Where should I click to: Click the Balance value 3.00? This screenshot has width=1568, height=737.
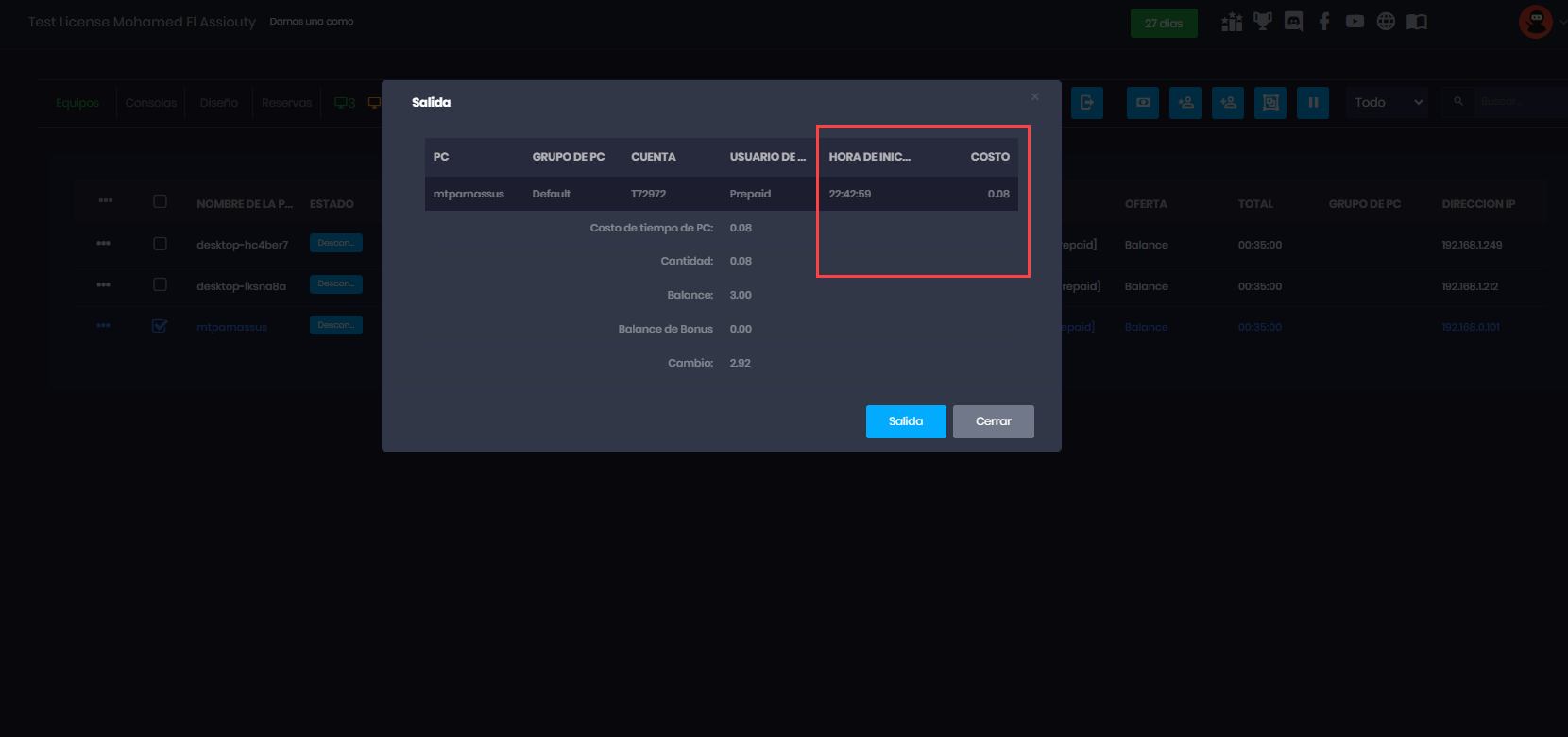[741, 295]
